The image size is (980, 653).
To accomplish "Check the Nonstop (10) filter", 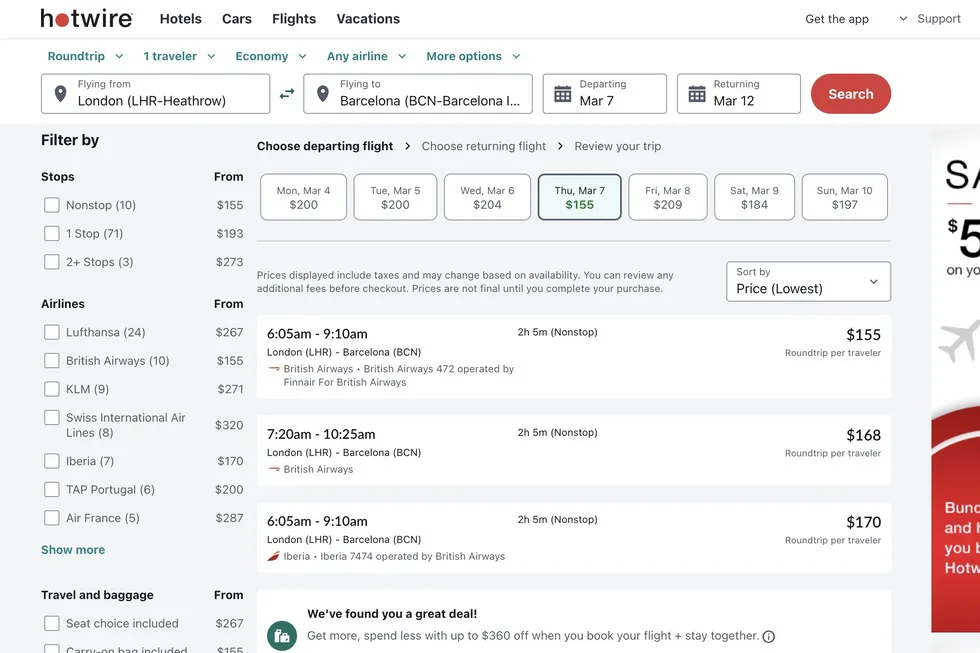I will pos(52,205).
